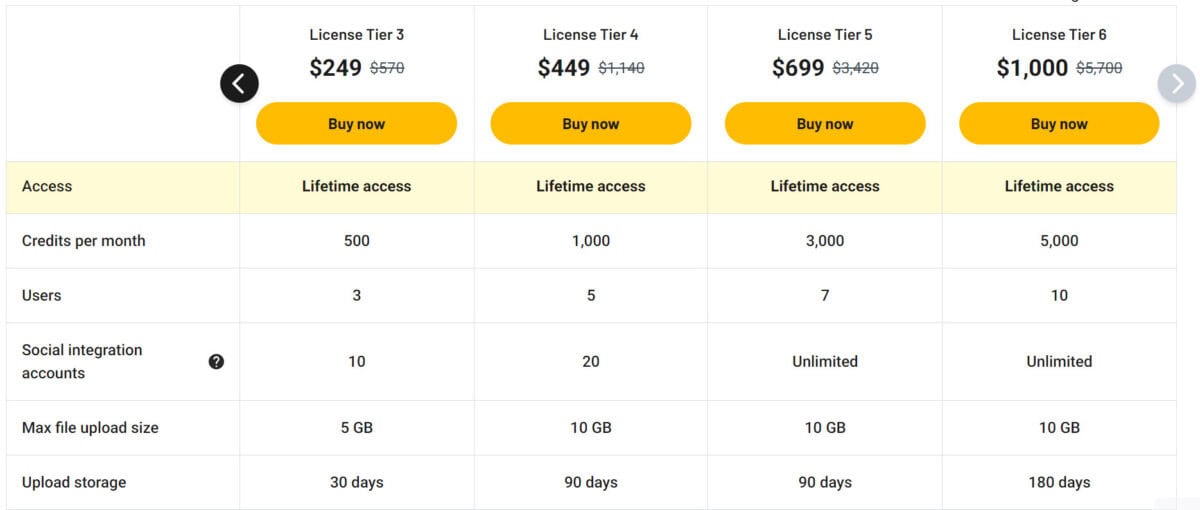The width and height of the screenshot is (1200, 510).
Task: Click the next tier gray arrow
Action: pyautogui.click(x=1177, y=84)
